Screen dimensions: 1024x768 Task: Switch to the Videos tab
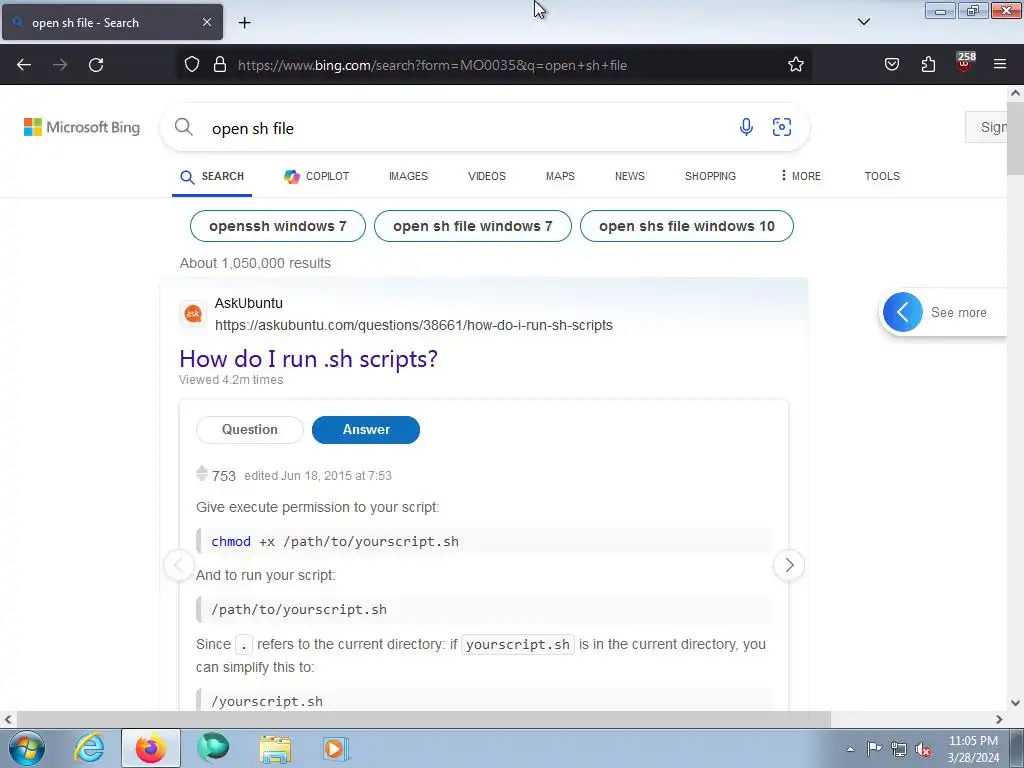click(487, 176)
